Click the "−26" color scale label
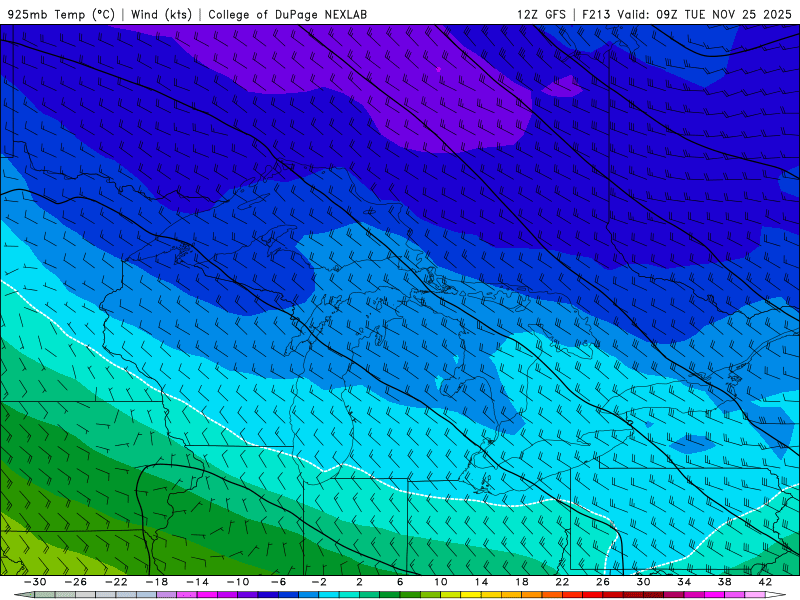Screen dimensions: 800x600 click(76, 582)
